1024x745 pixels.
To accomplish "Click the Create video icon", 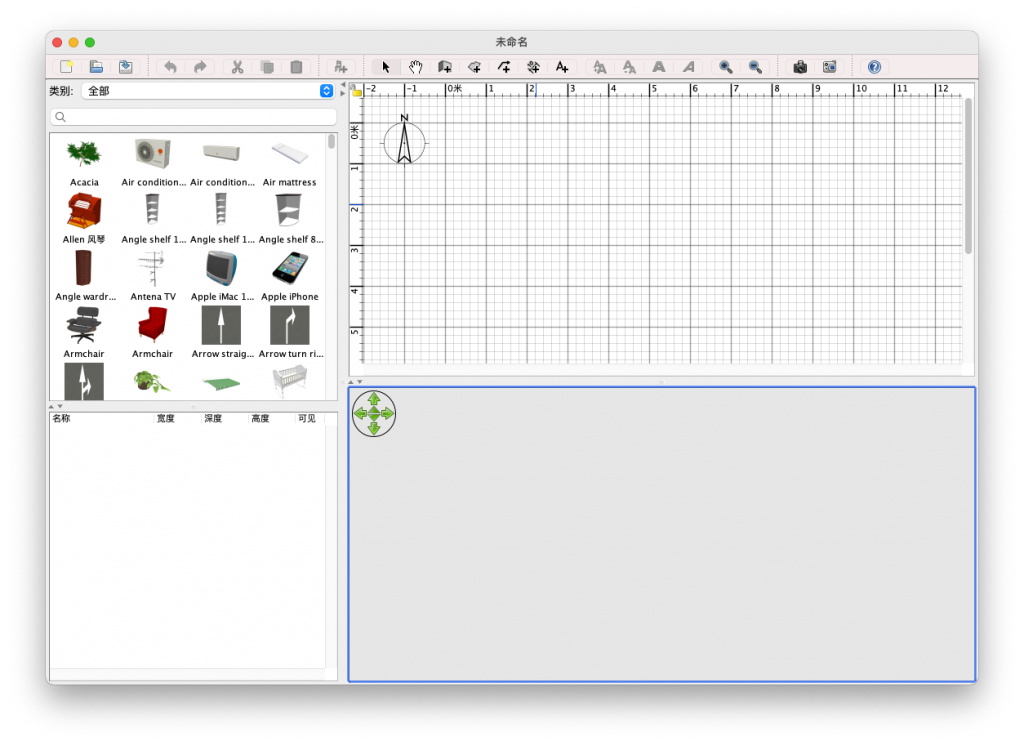I will pos(830,67).
